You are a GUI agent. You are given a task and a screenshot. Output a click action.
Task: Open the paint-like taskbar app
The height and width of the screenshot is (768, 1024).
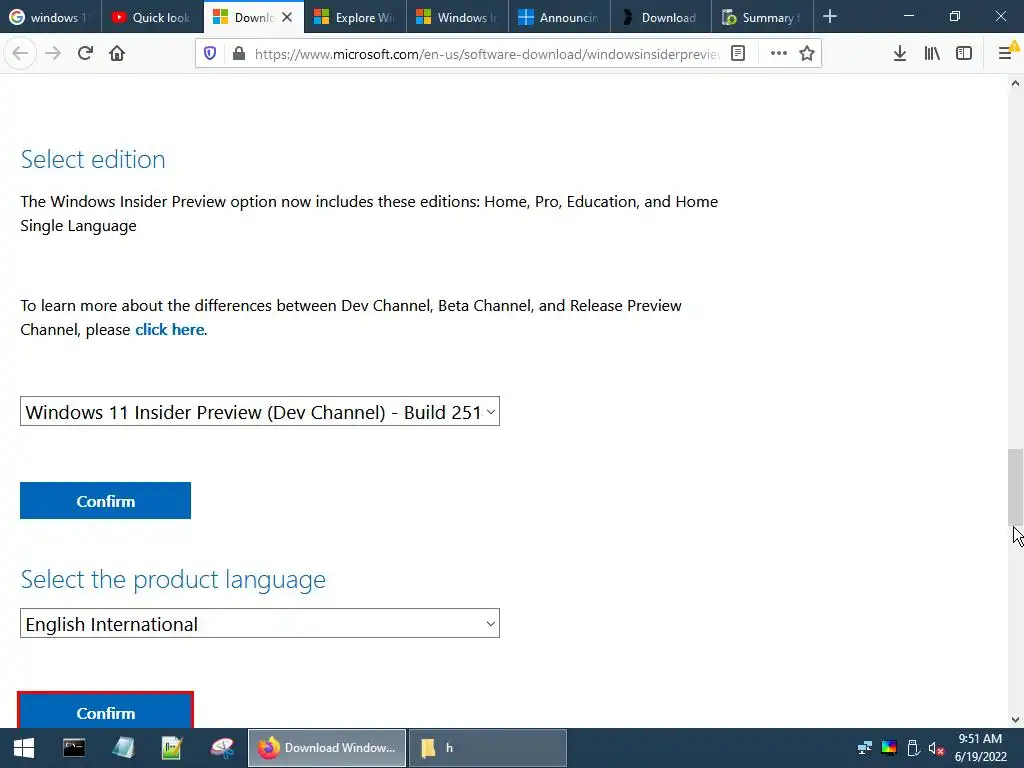click(x=222, y=748)
